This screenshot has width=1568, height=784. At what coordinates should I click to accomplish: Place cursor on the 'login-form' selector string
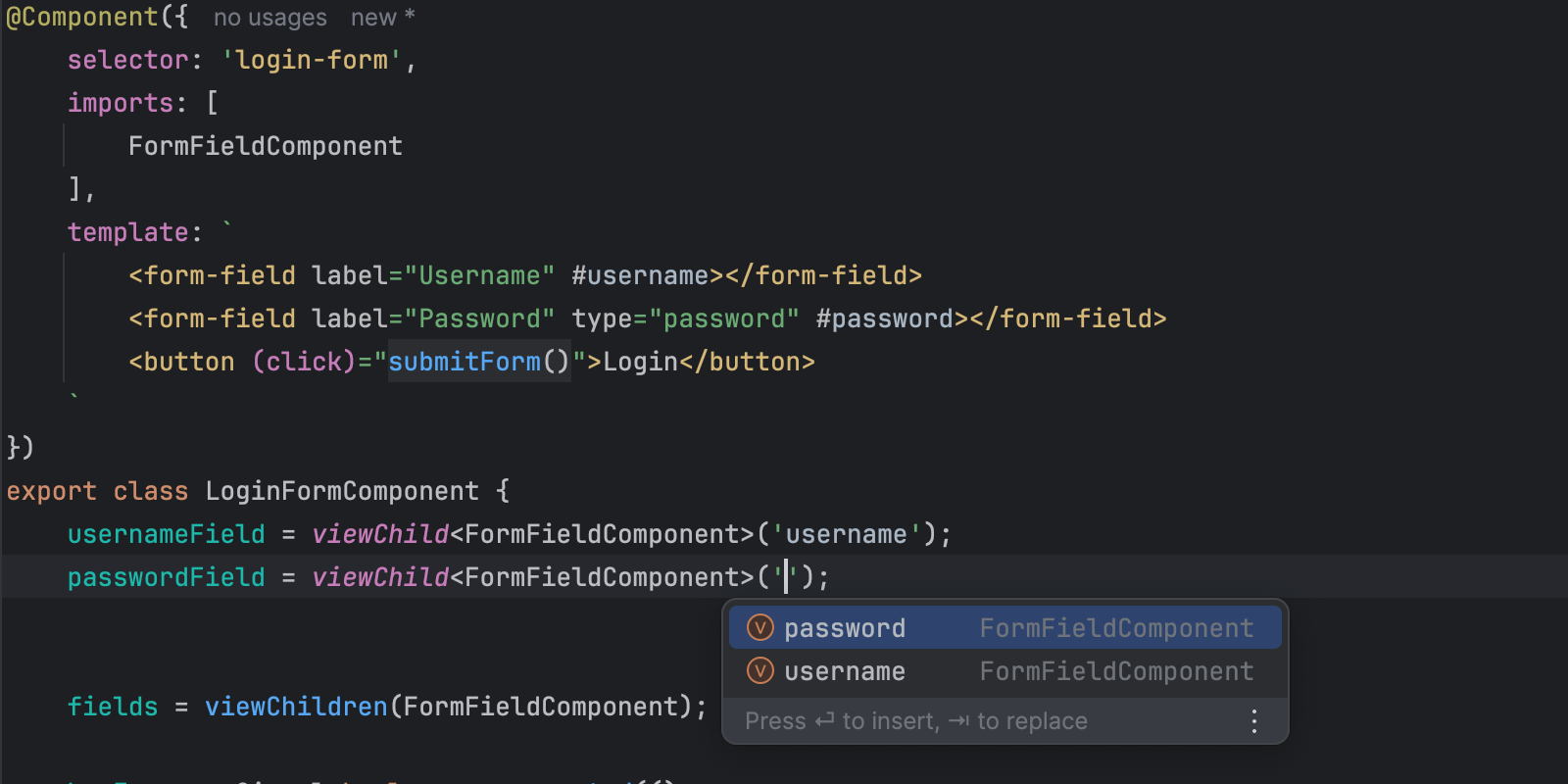[312, 60]
